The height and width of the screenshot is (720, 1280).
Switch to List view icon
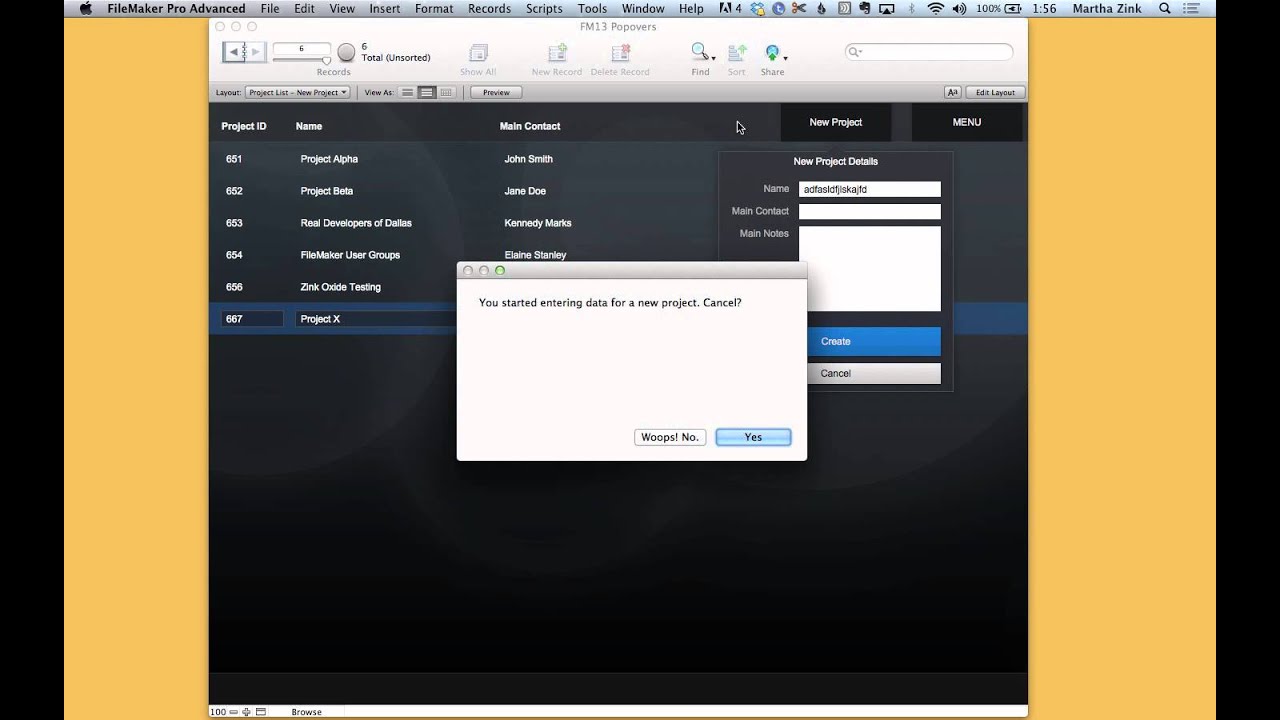point(427,92)
